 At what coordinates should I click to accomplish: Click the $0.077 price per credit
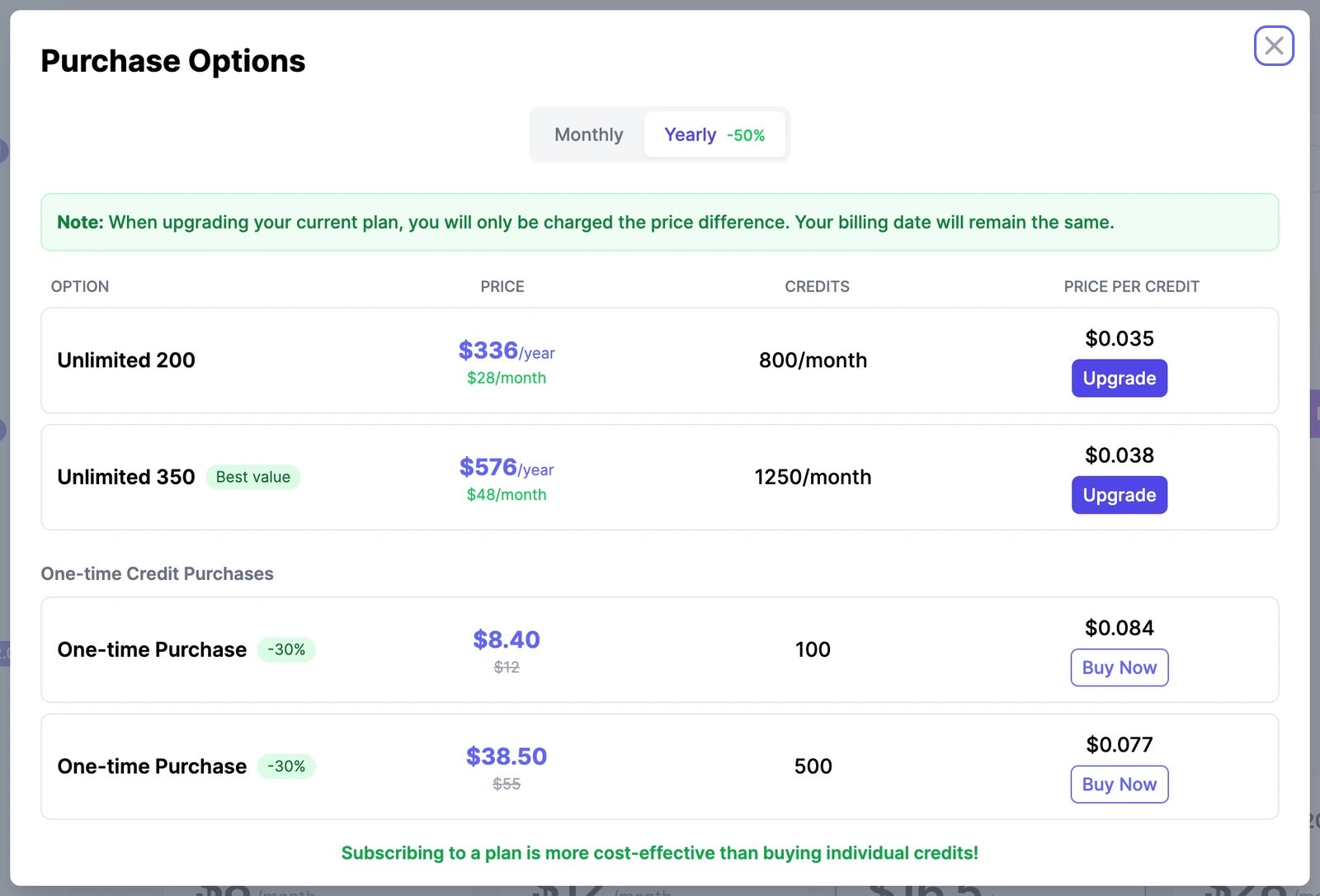1119,745
